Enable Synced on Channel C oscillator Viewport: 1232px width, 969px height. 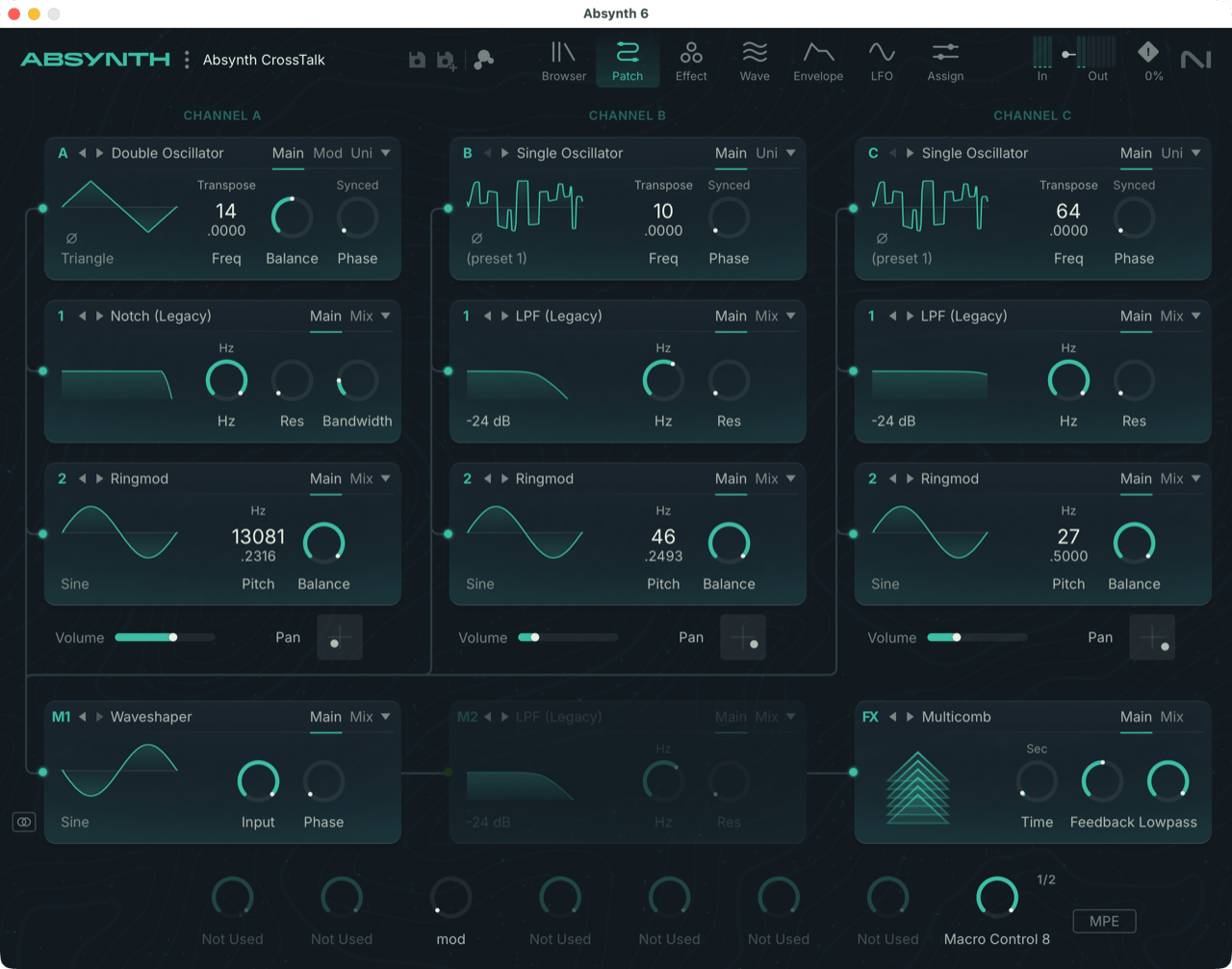[1134, 185]
